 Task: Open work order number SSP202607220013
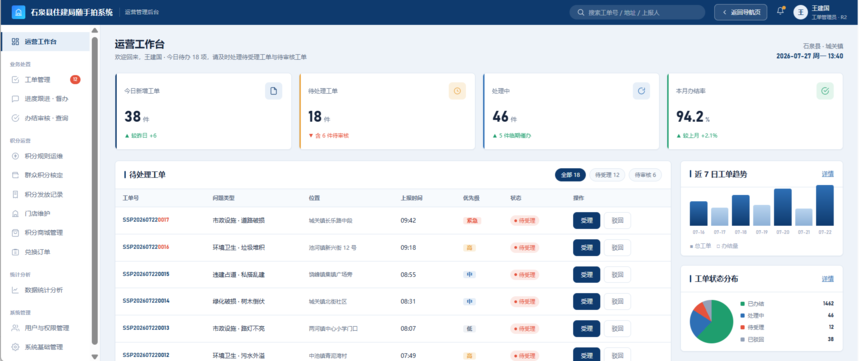tap(146, 328)
